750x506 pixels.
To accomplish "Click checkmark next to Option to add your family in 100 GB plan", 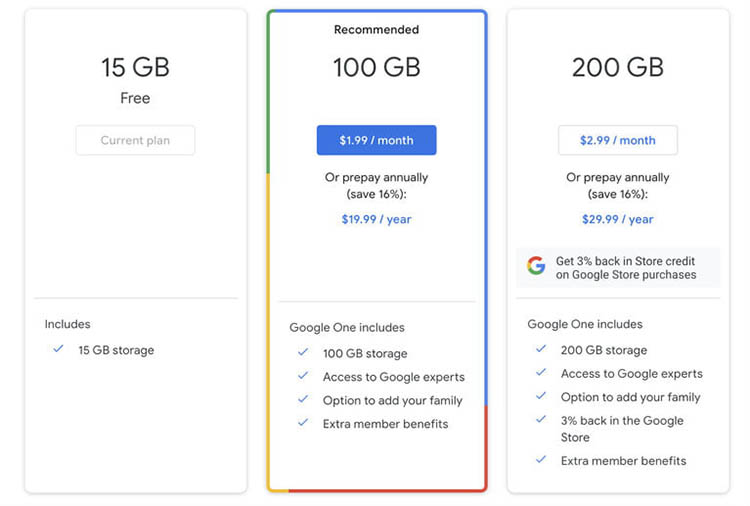I will pyautogui.click(x=303, y=399).
